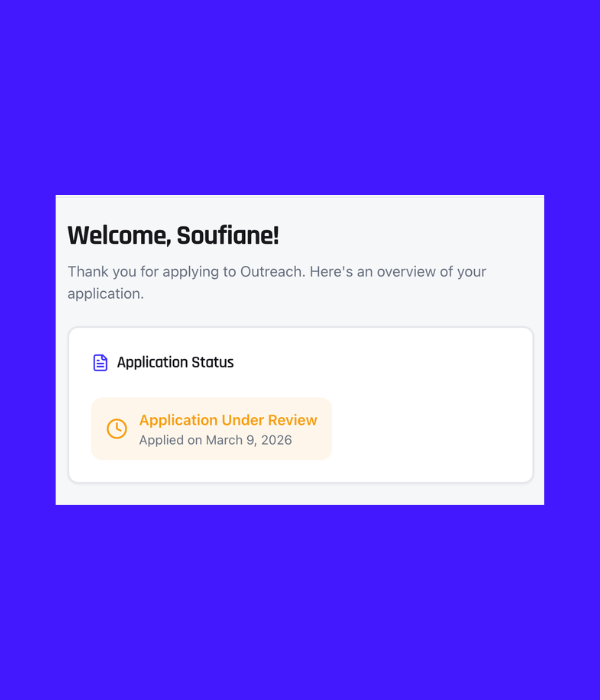The image size is (600, 700).
Task: Click the purple background below the panel
Action: 300,600
